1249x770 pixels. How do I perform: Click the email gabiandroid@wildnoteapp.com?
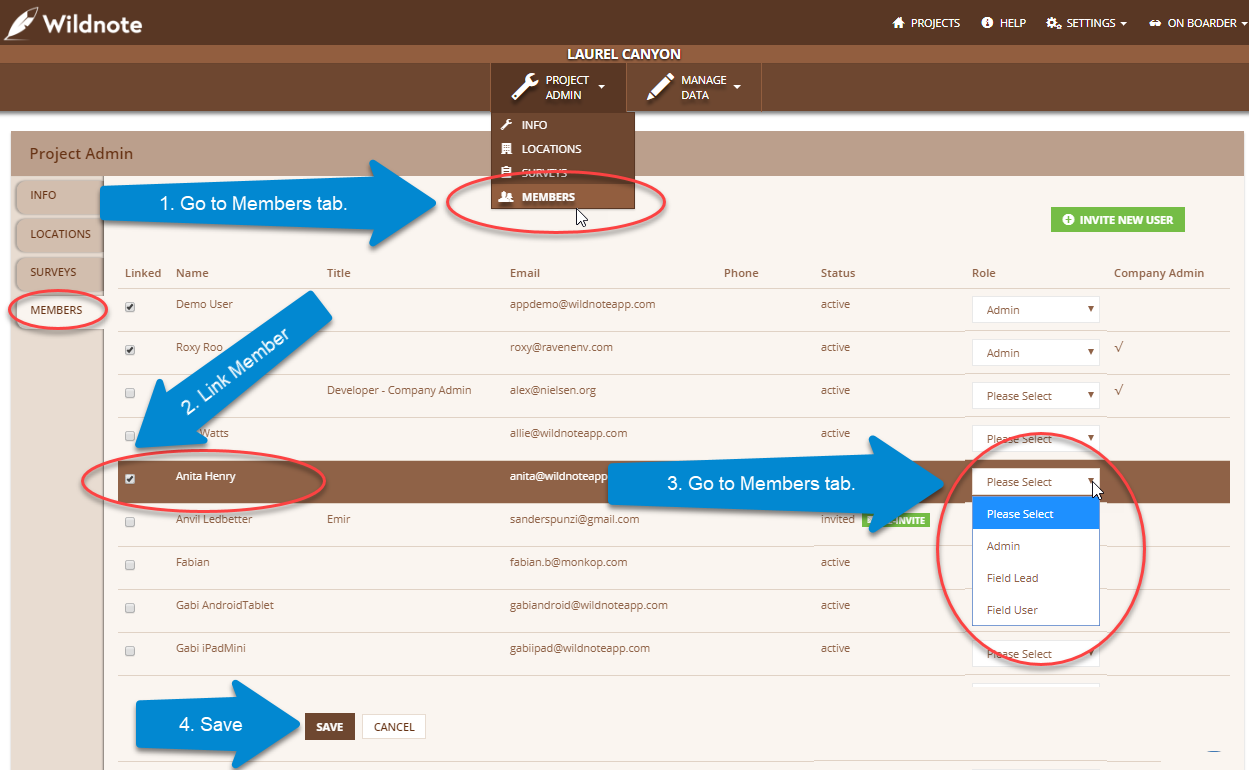(x=589, y=605)
